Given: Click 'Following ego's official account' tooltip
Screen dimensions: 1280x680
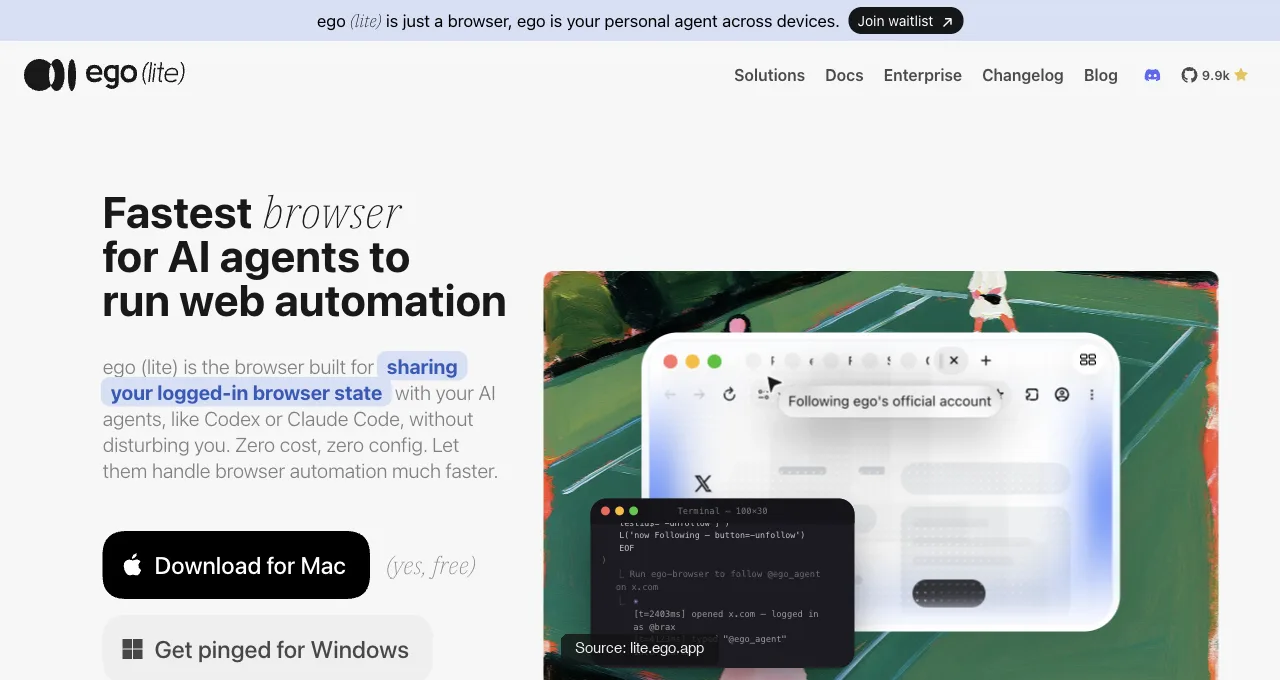Looking at the screenshot, I should click(889, 401).
